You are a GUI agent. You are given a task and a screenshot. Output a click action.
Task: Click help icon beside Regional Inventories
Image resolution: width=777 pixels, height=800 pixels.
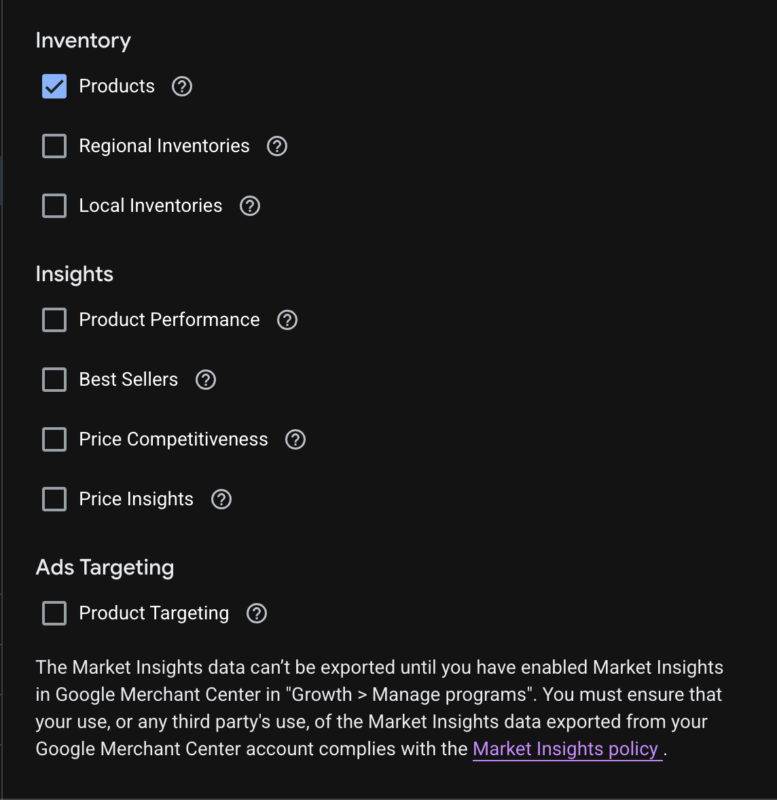[277, 146]
